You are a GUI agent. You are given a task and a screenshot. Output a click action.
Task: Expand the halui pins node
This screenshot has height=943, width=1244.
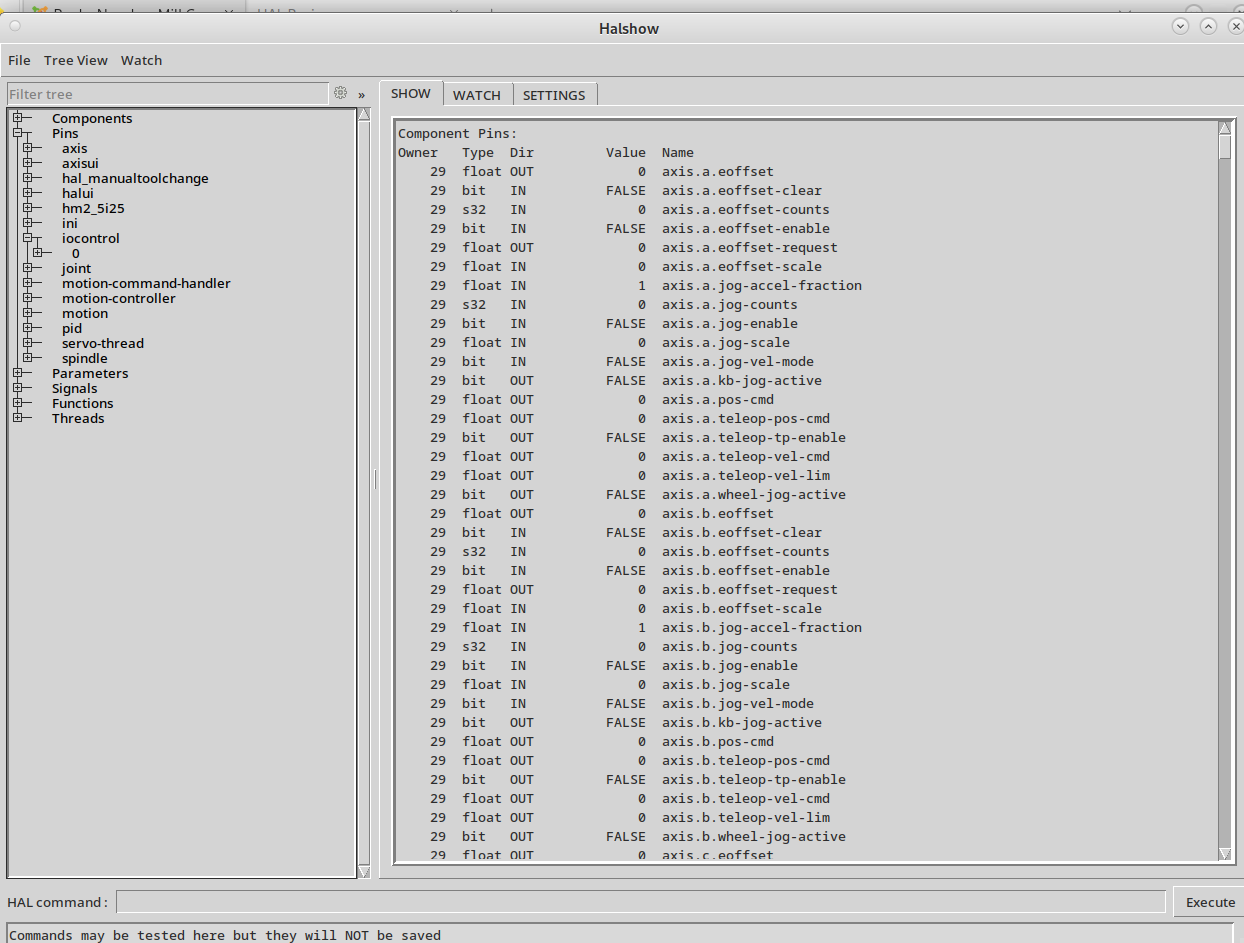point(27,193)
